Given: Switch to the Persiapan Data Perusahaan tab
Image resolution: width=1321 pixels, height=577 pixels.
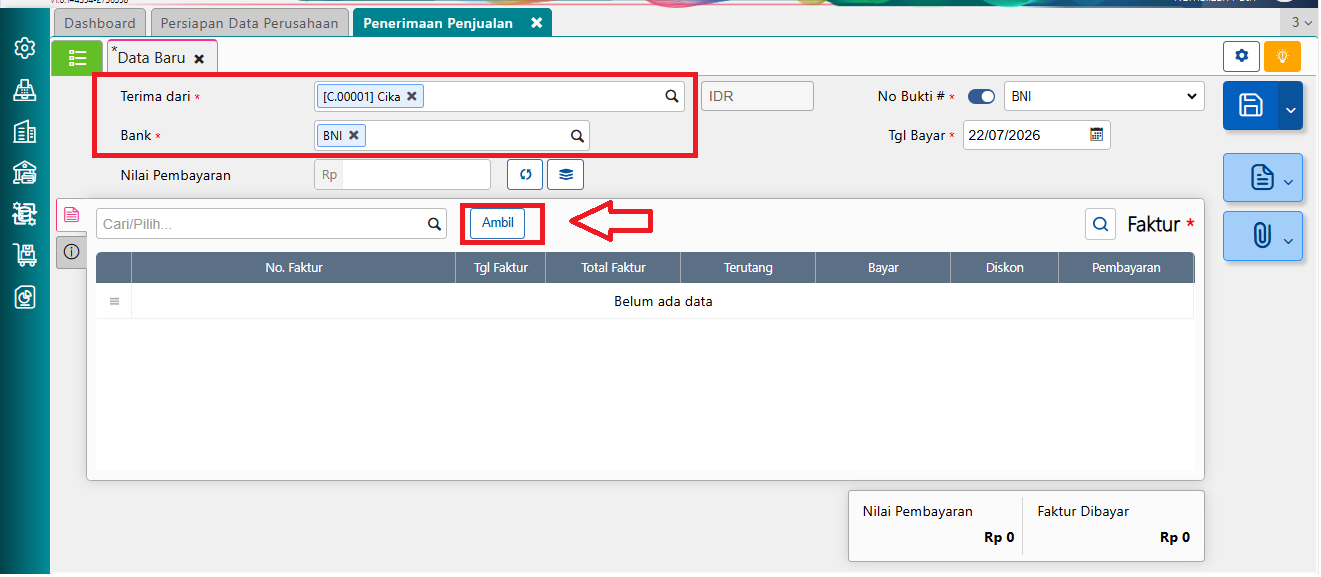Looking at the screenshot, I should 251,23.
